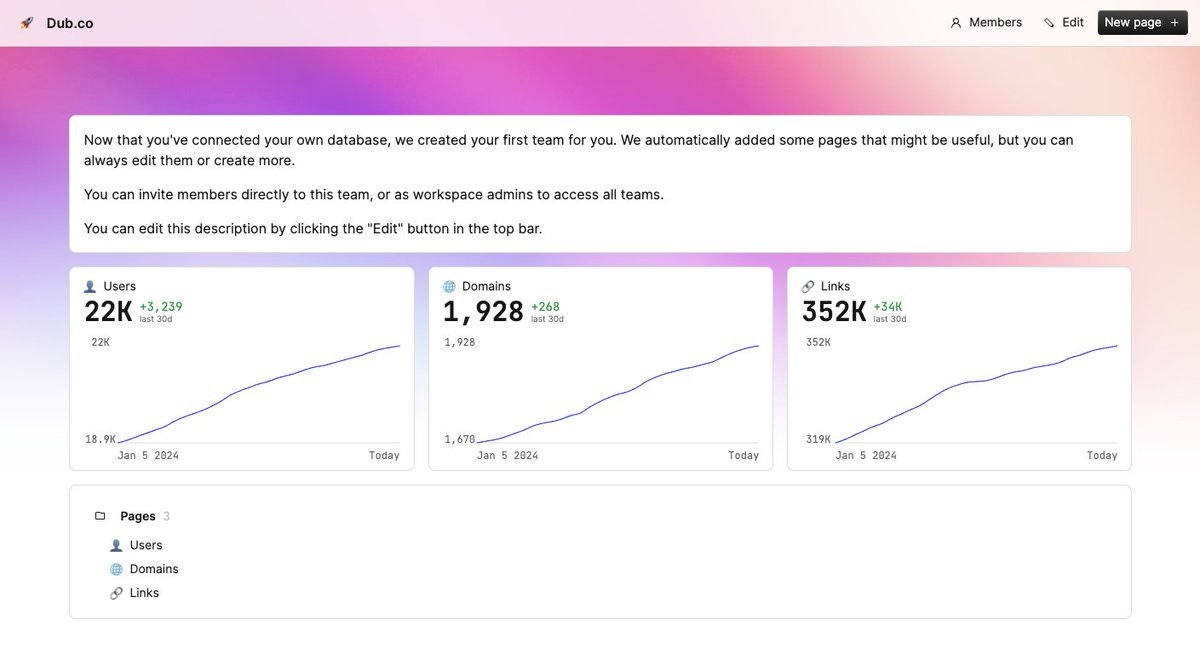Click the Edit pencil icon
1200x666 pixels.
pyautogui.click(x=1049, y=23)
